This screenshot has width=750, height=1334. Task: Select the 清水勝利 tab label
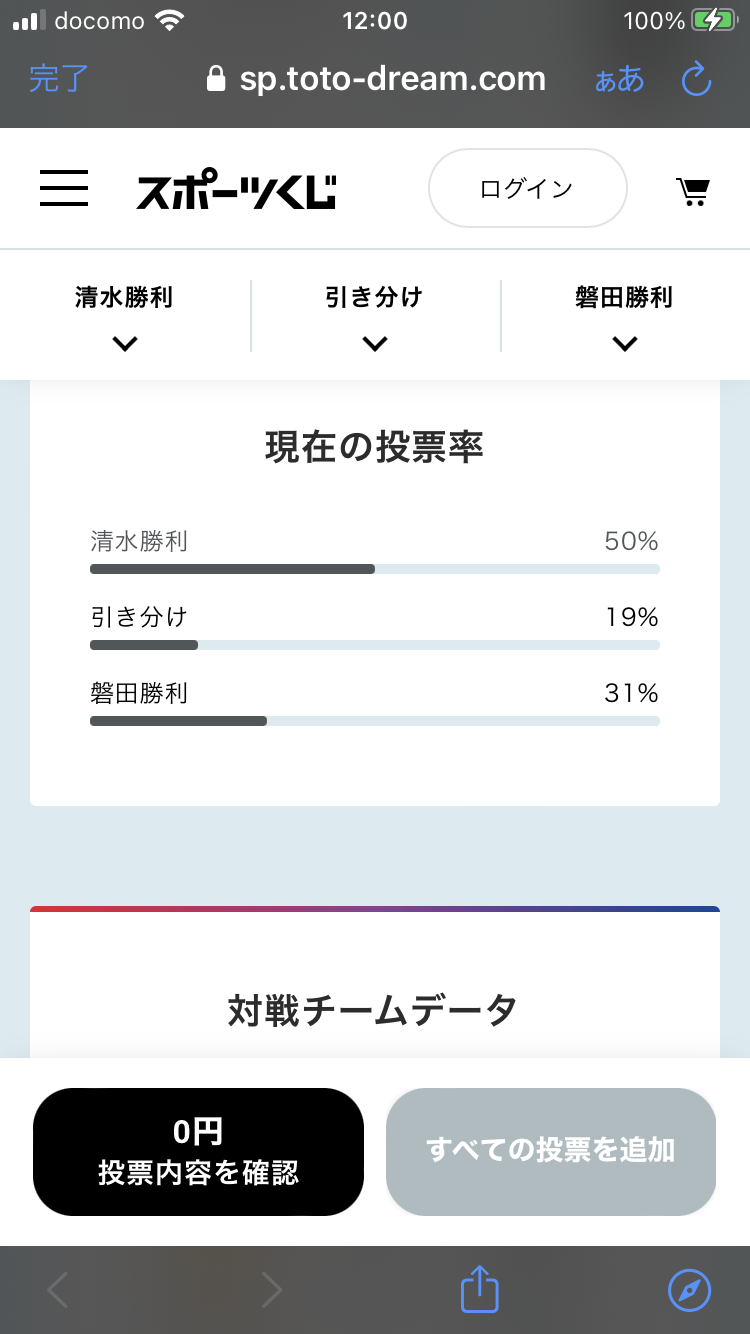pyautogui.click(x=124, y=297)
